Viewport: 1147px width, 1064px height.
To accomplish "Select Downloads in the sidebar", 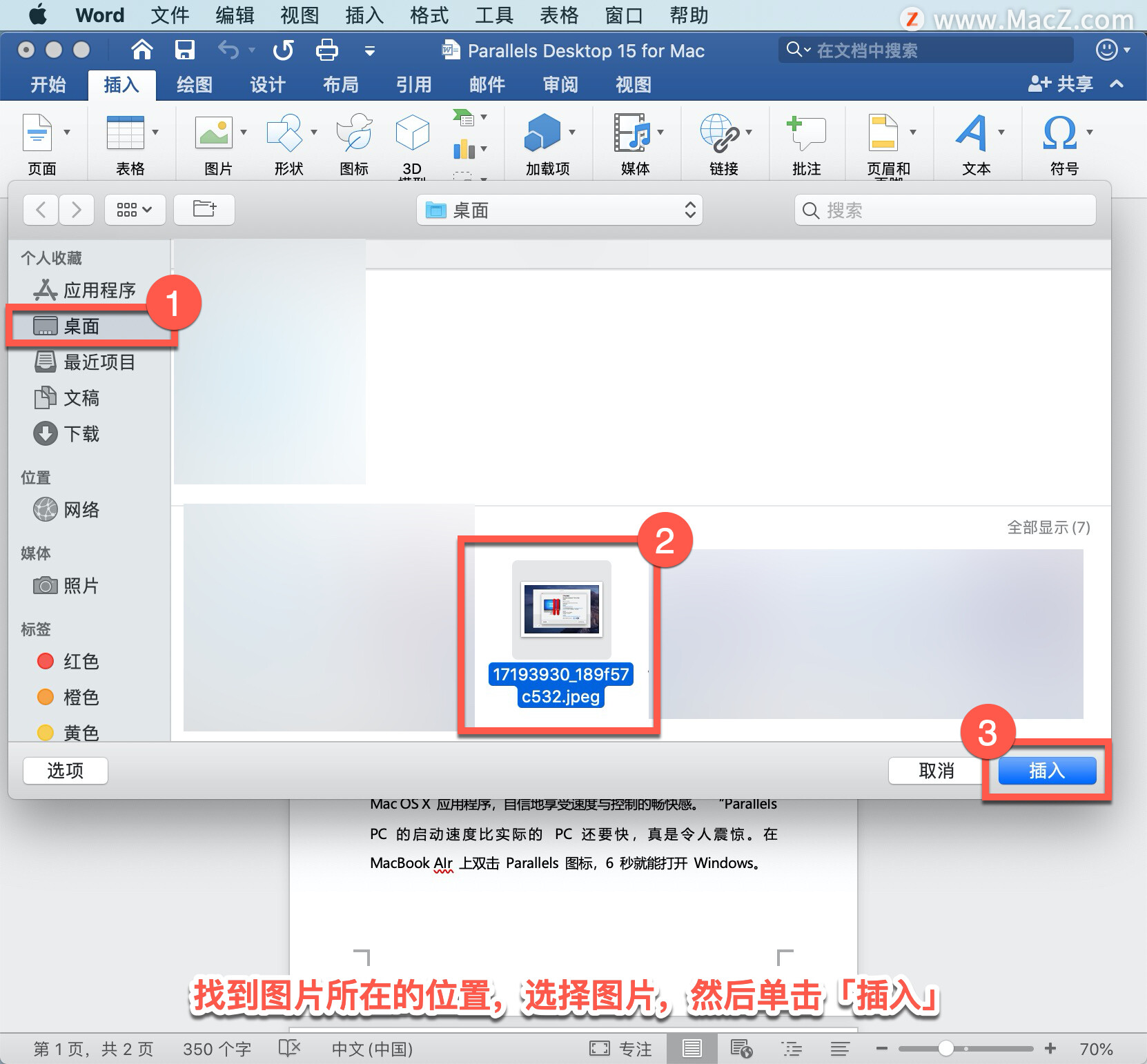I will (x=67, y=433).
